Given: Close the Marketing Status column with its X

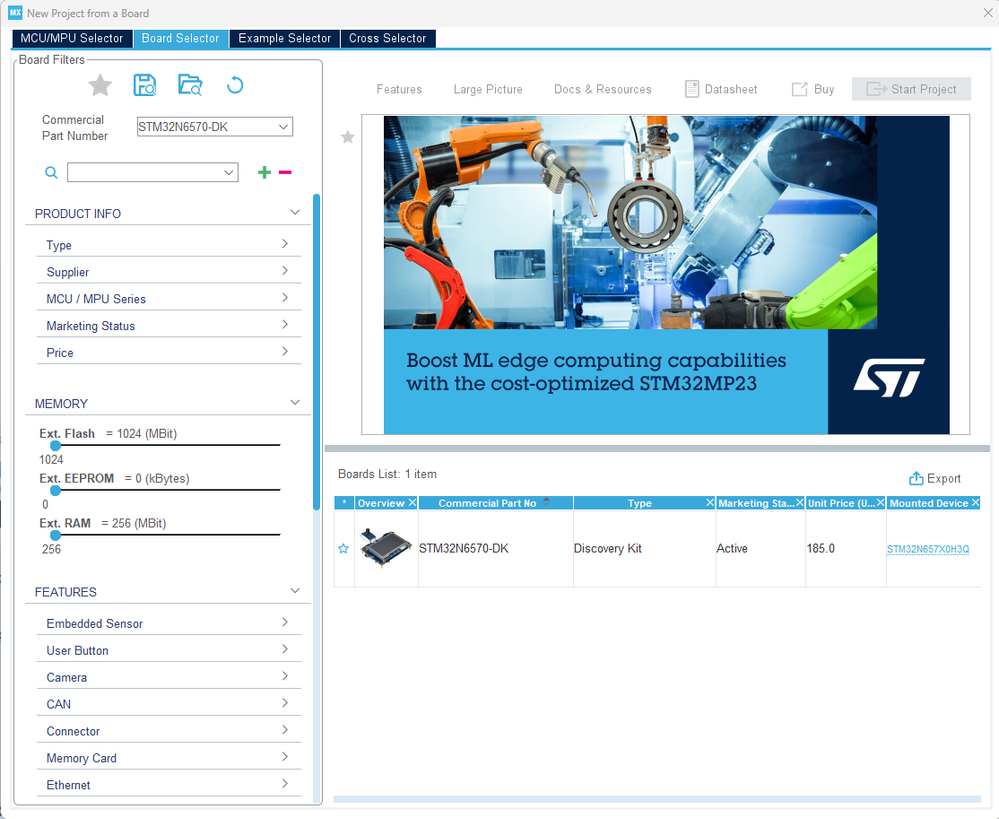Looking at the screenshot, I should (x=800, y=503).
